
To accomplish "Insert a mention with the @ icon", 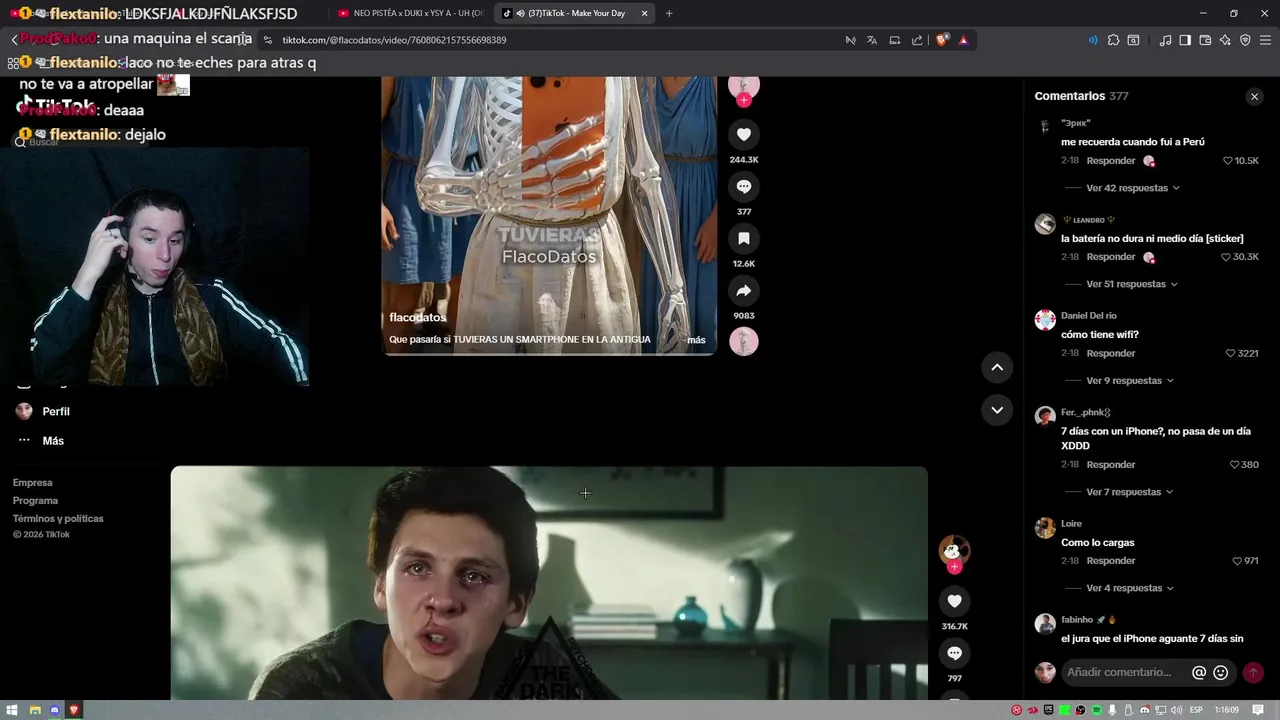I will pyautogui.click(x=1199, y=673).
